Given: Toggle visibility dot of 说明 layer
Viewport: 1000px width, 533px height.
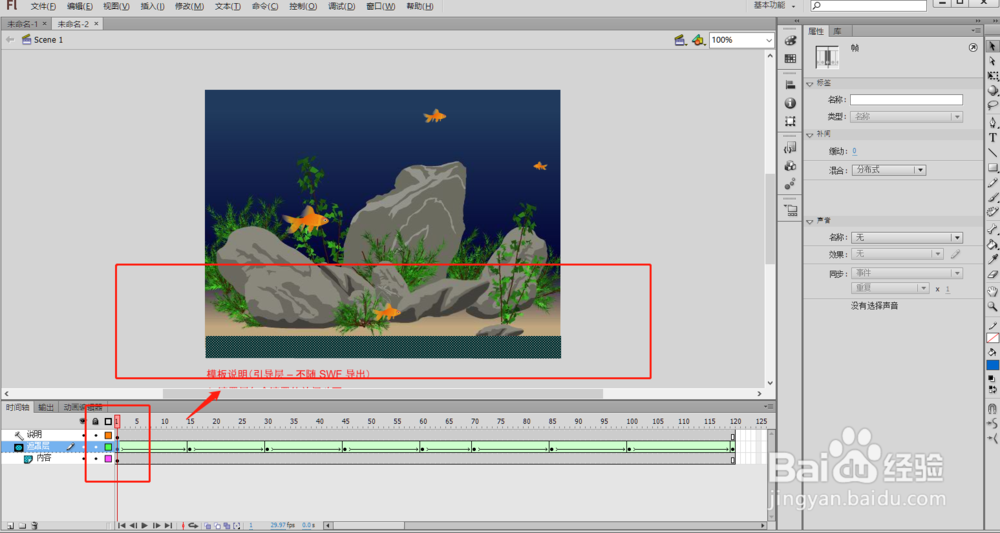Looking at the screenshot, I should pyautogui.click(x=84, y=435).
